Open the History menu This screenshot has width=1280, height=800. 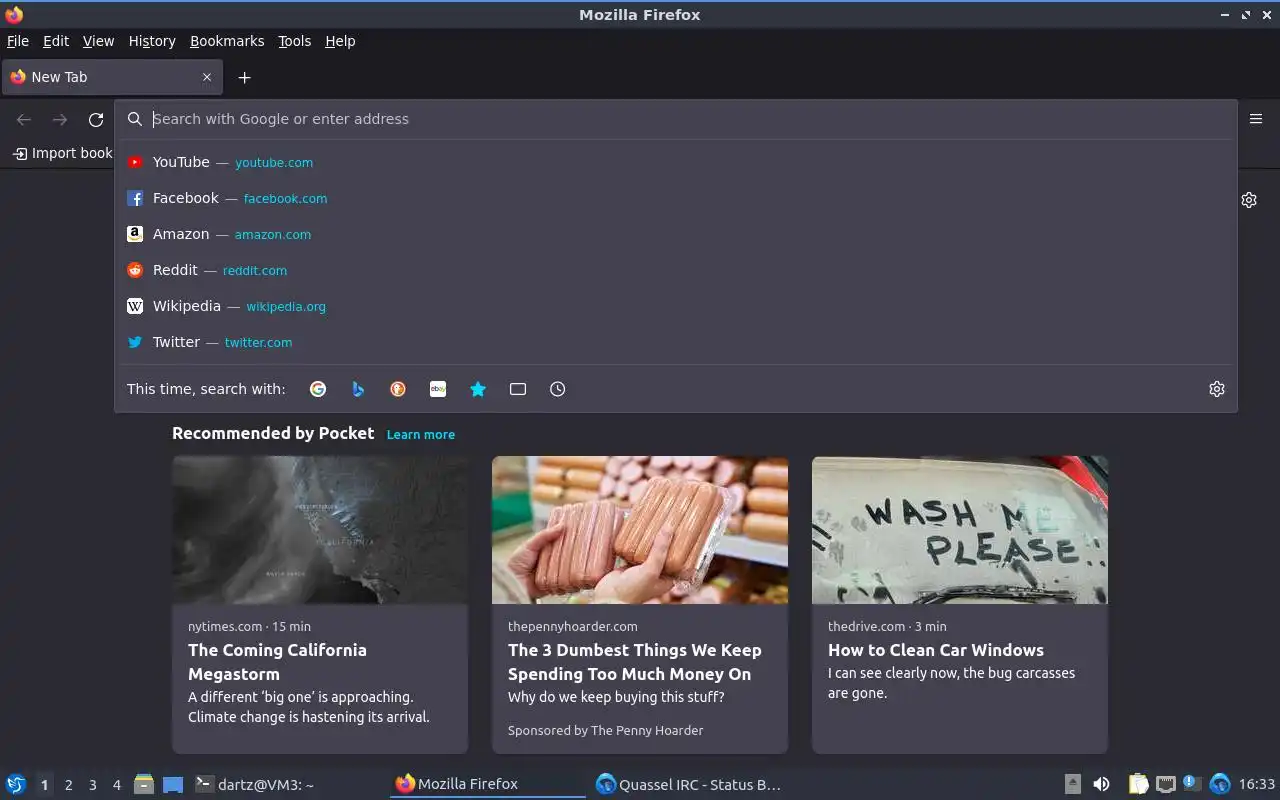[152, 41]
